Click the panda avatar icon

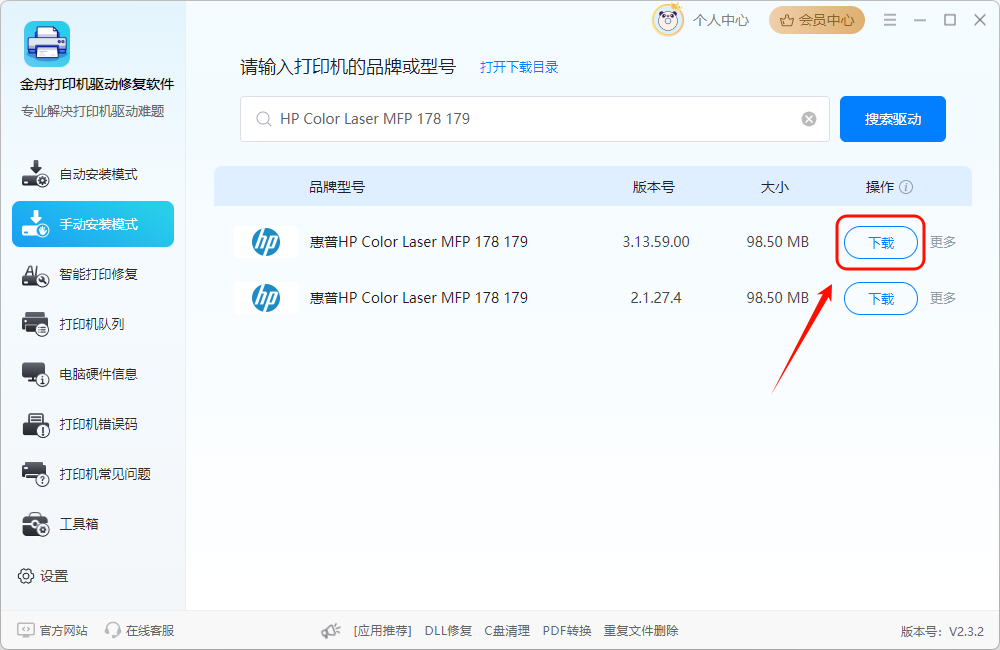[x=668, y=20]
